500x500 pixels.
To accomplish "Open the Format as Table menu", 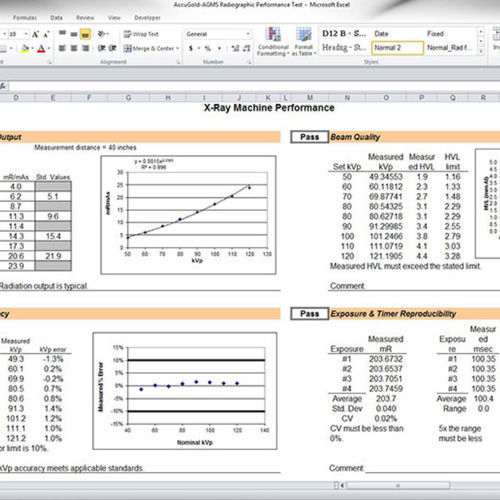I will point(304,41).
